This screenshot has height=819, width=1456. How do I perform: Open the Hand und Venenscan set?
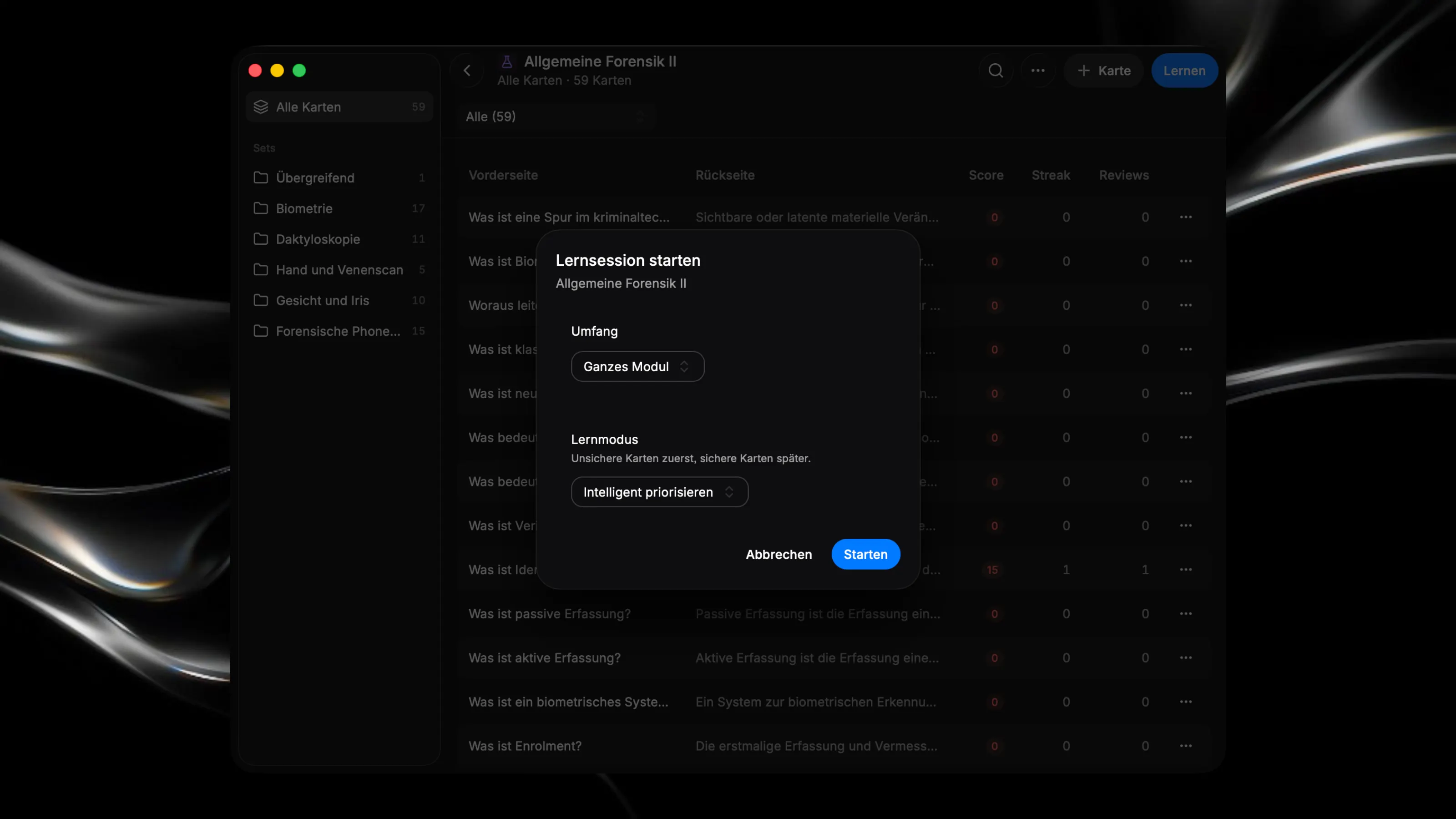339,270
